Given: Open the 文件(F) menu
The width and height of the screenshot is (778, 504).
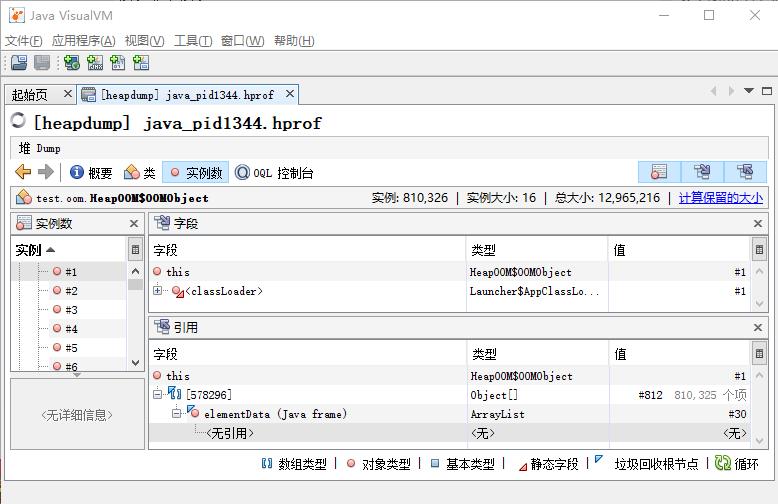Looking at the screenshot, I should point(23,41).
